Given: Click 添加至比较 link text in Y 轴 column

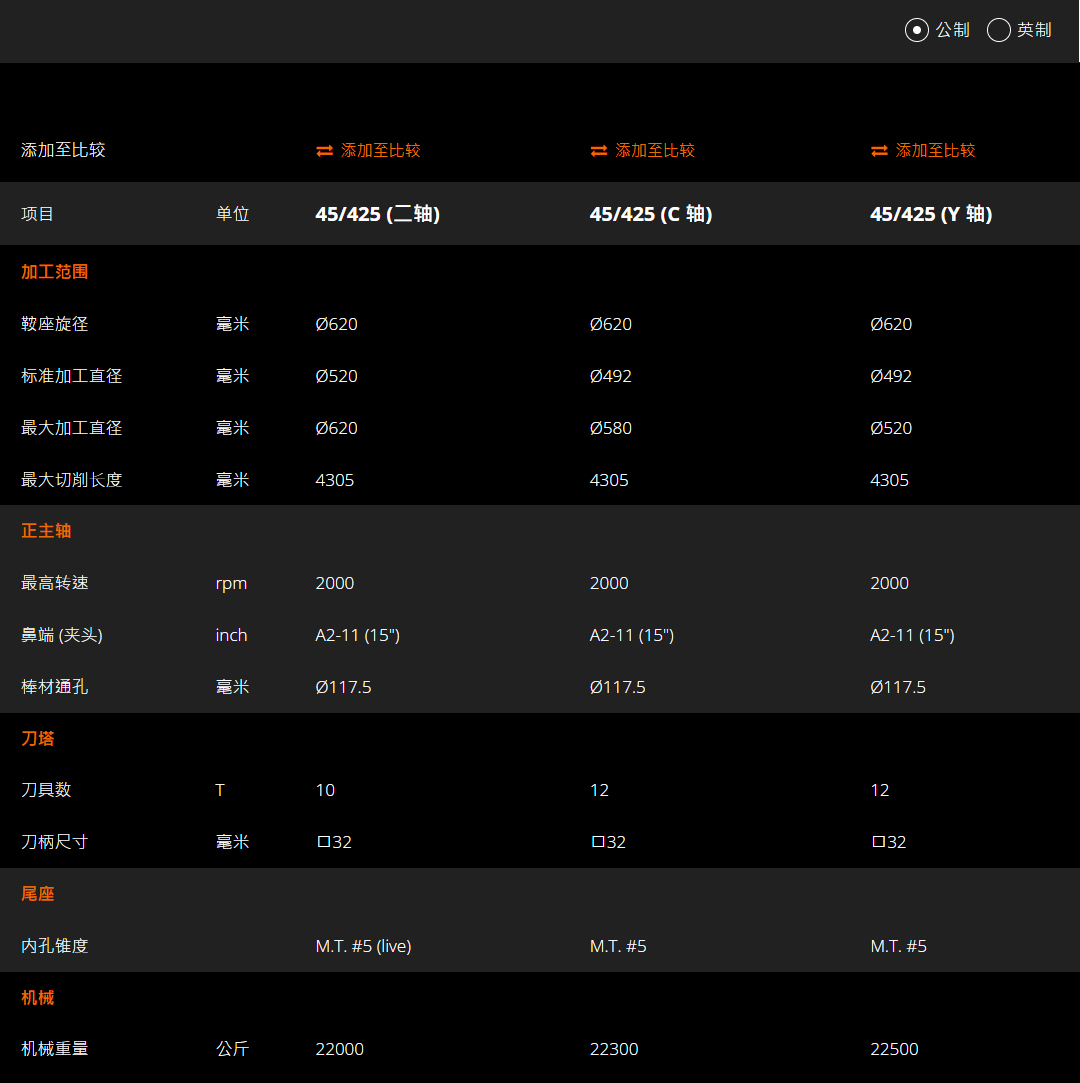Looking at the screenshot, I should [935, 151].
